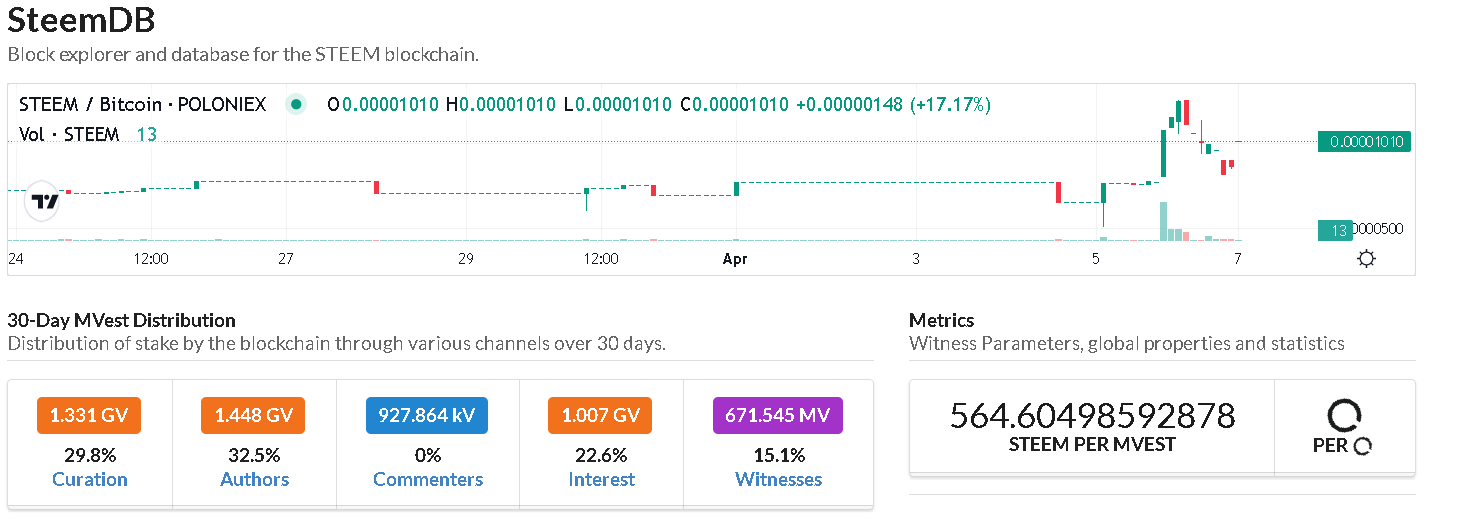The width and height of the screenshot is (1463, 526).
Task: Click the STEEM PER MVEST label
Action: coord(1092,444)
